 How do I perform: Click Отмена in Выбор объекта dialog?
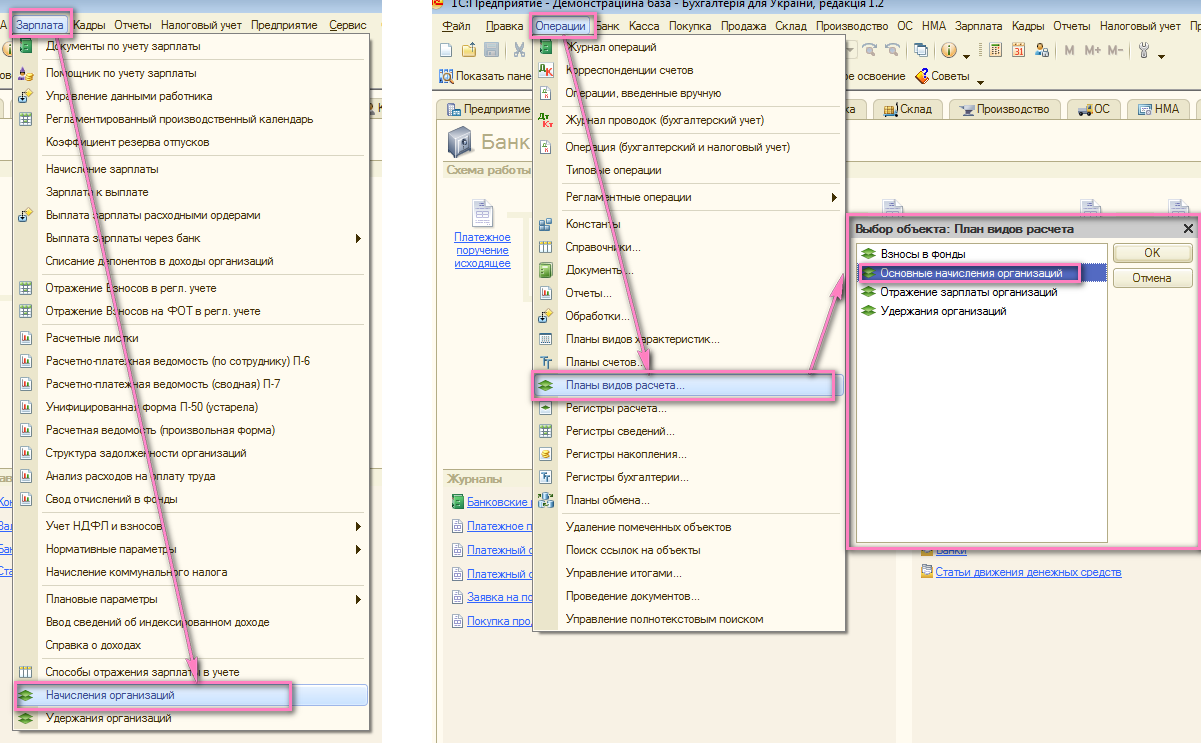point(1152,278)
